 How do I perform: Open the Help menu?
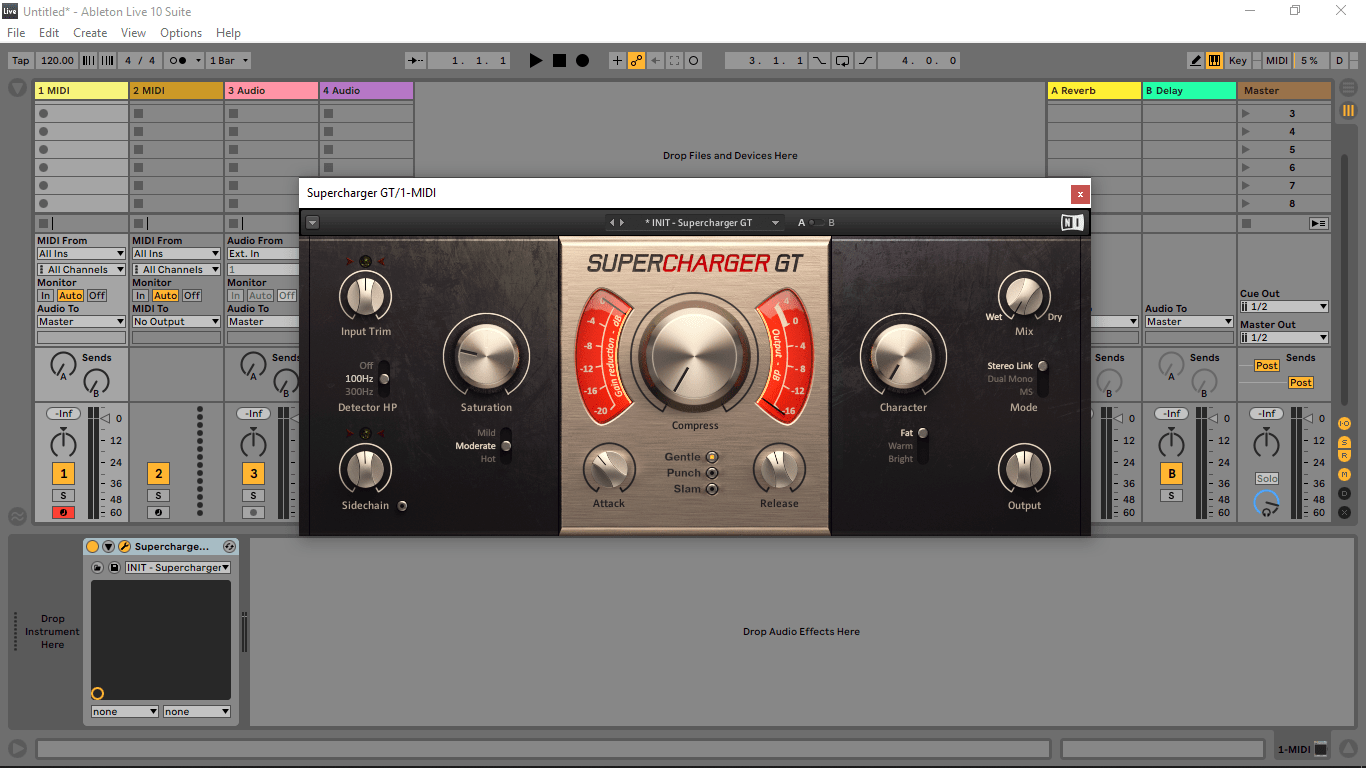point(228,33)
